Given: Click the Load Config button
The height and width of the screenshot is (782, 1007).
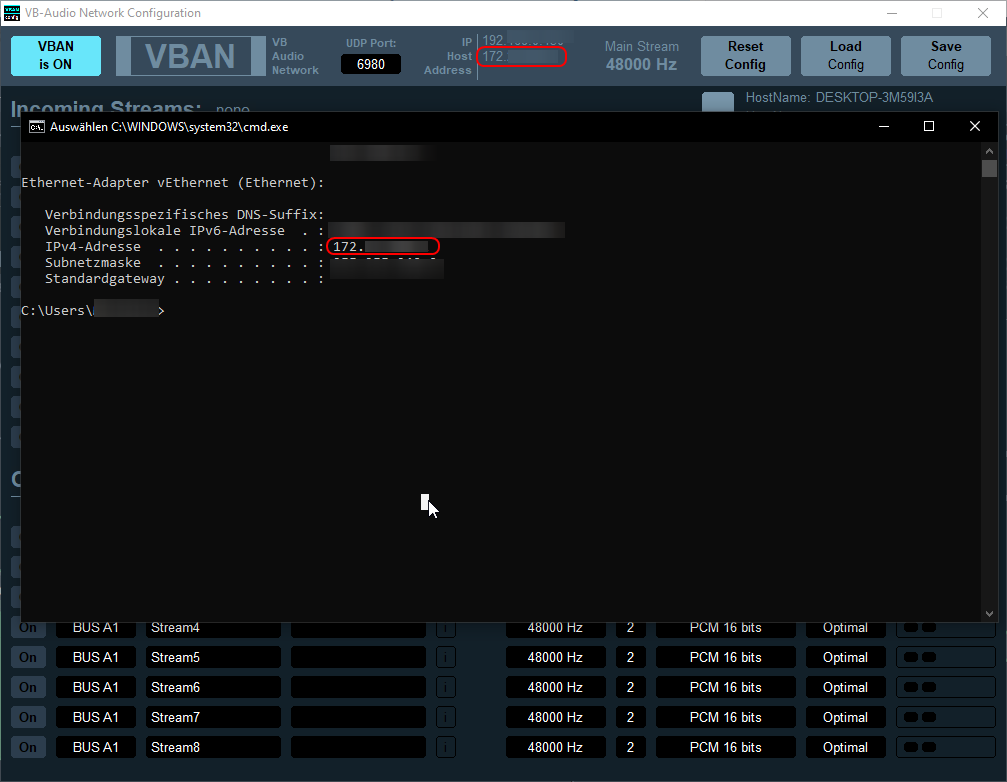Looking at the screenshot, I should (845, 56).
